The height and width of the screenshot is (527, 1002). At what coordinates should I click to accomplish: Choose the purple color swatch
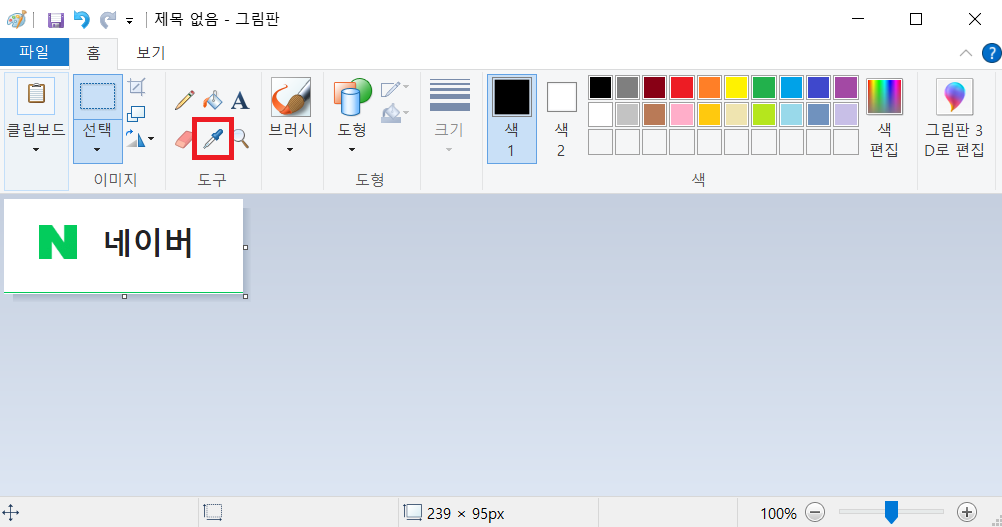[846, 88]
